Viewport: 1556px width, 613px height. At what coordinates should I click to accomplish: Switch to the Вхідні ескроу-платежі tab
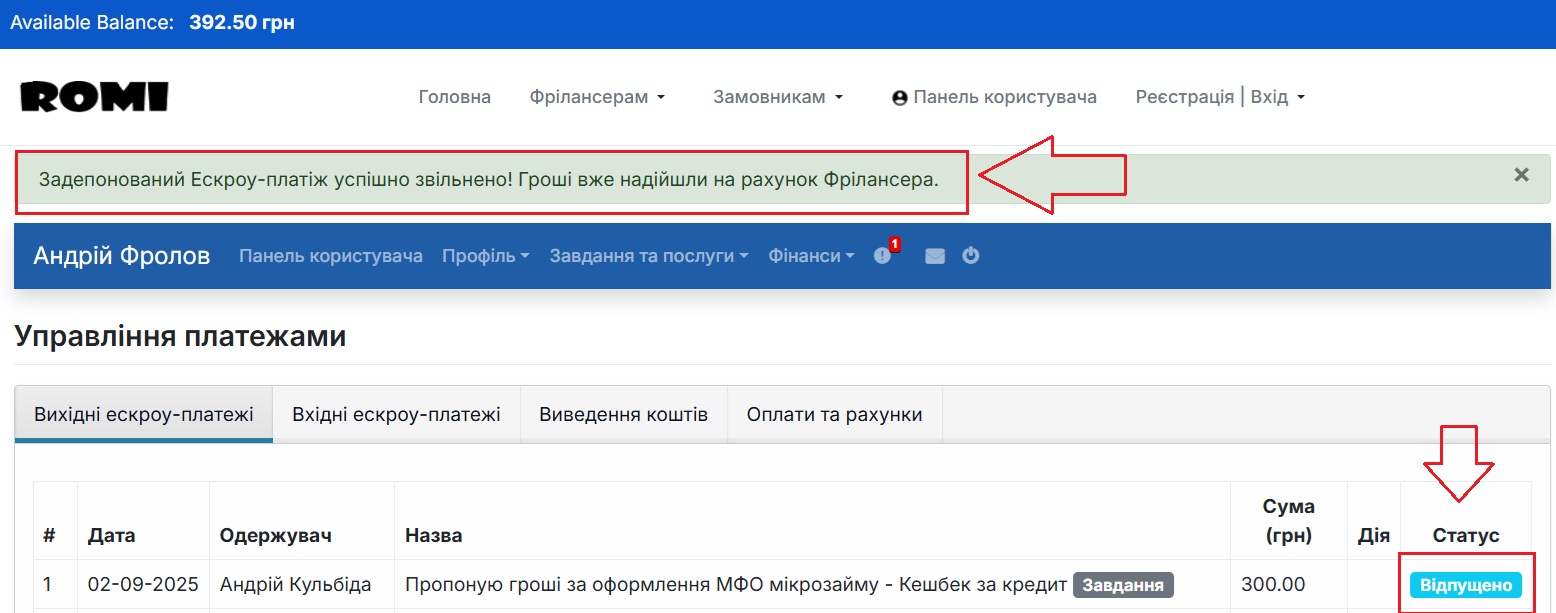pyautogui.click(x=396, y=413)
